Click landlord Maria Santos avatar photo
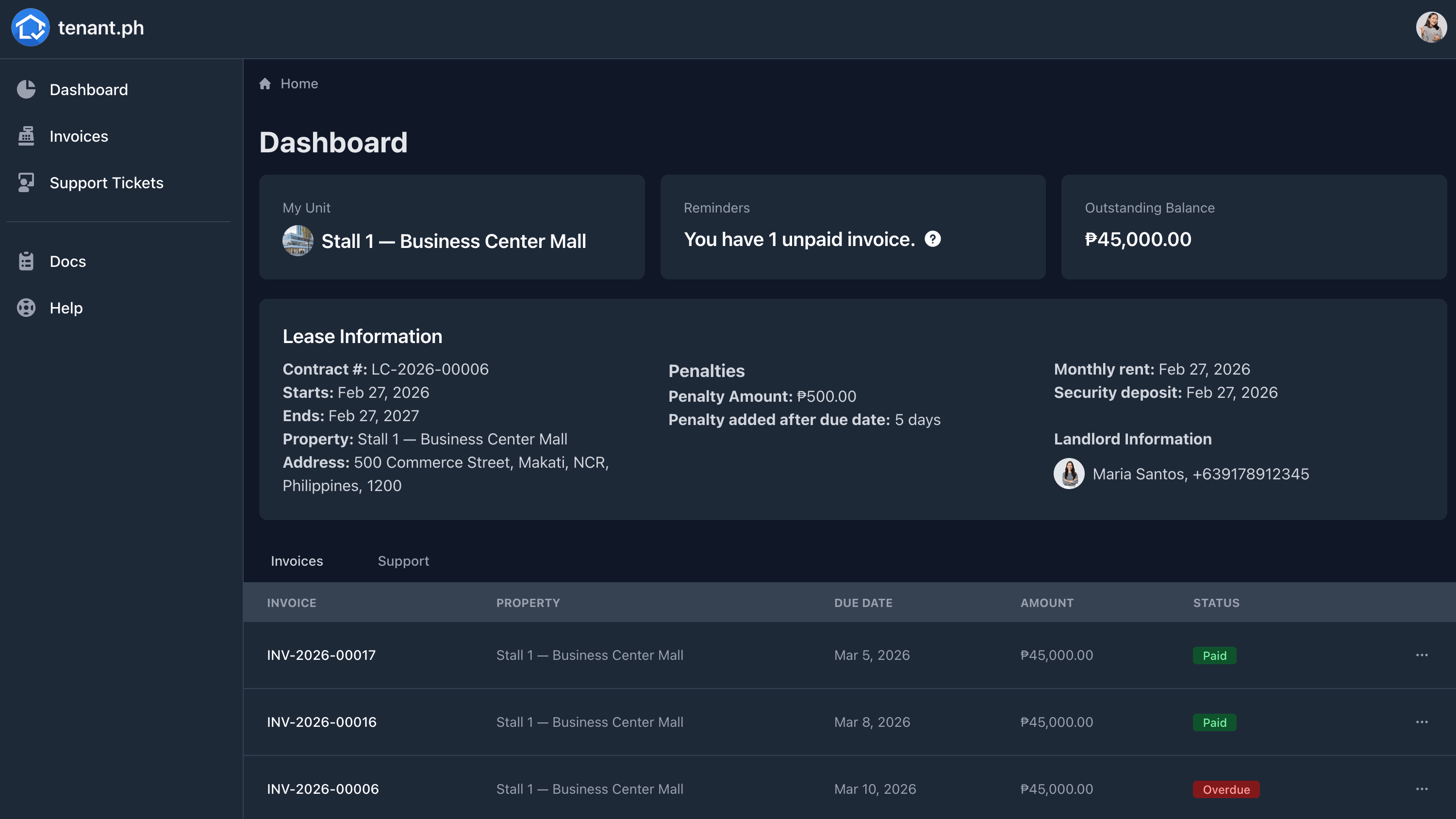1456x819 pixels. 1069,474
